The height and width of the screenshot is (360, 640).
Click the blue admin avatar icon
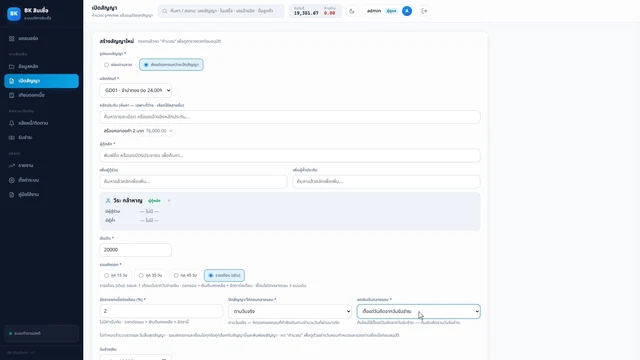coord(407,11)
